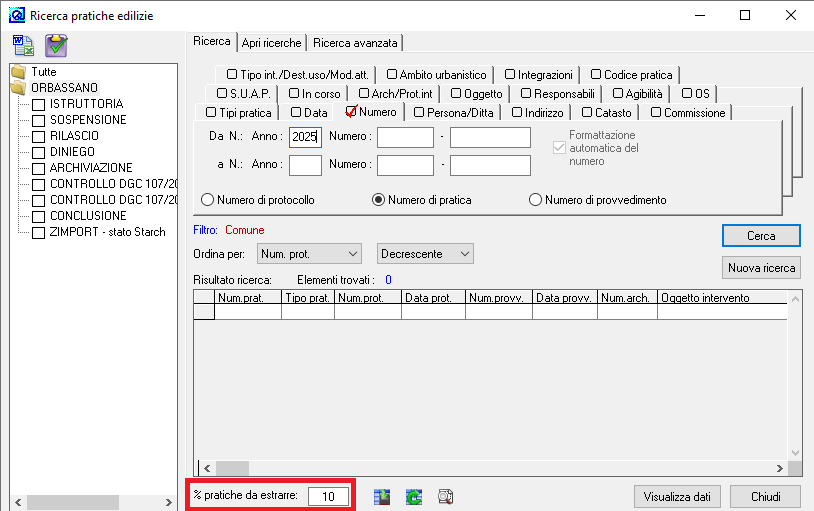
Task: Open the Tutte folder
Action: click(17, 72)
